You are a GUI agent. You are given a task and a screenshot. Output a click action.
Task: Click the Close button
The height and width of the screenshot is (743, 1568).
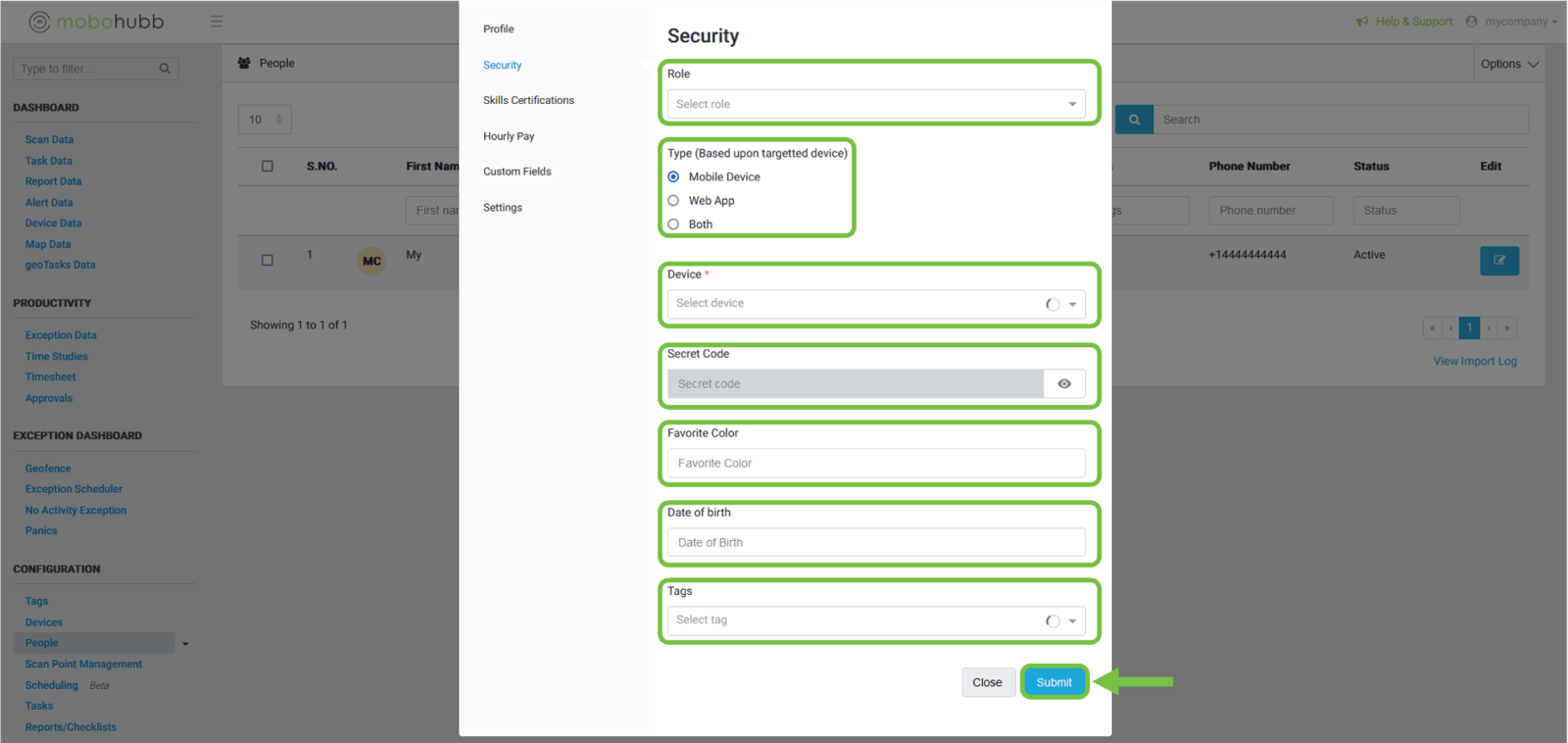pos(987,682)
